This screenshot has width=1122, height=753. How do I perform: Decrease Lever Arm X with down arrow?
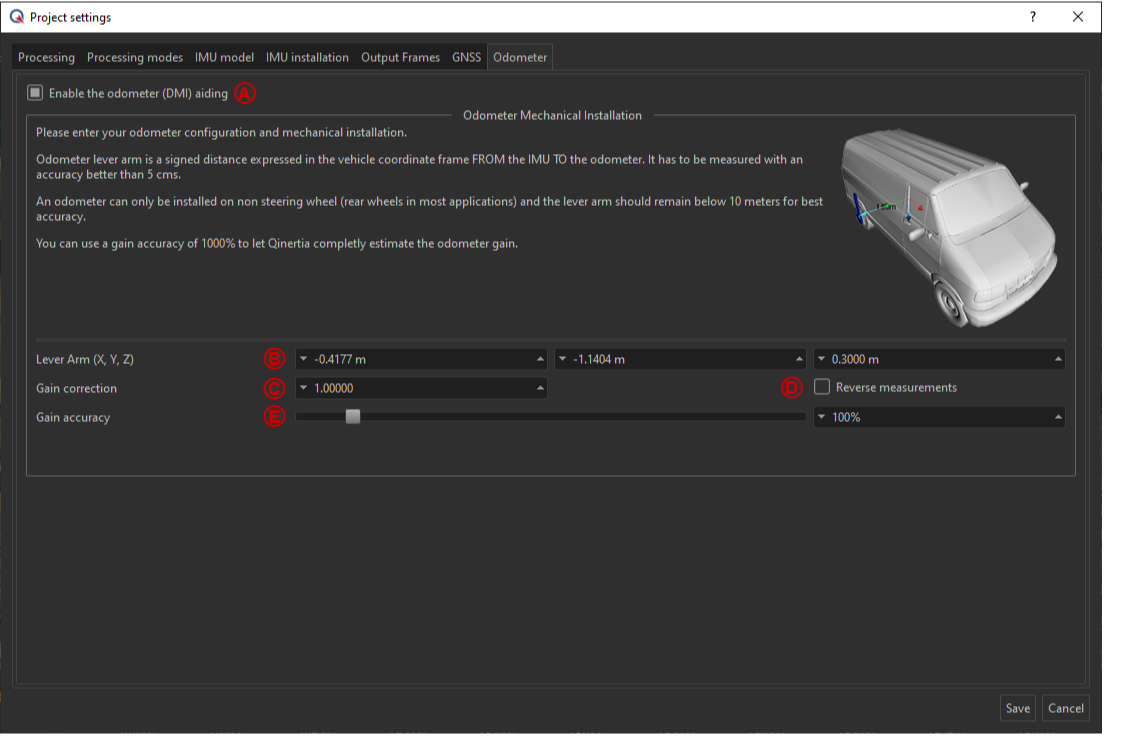tap(303, 359)
